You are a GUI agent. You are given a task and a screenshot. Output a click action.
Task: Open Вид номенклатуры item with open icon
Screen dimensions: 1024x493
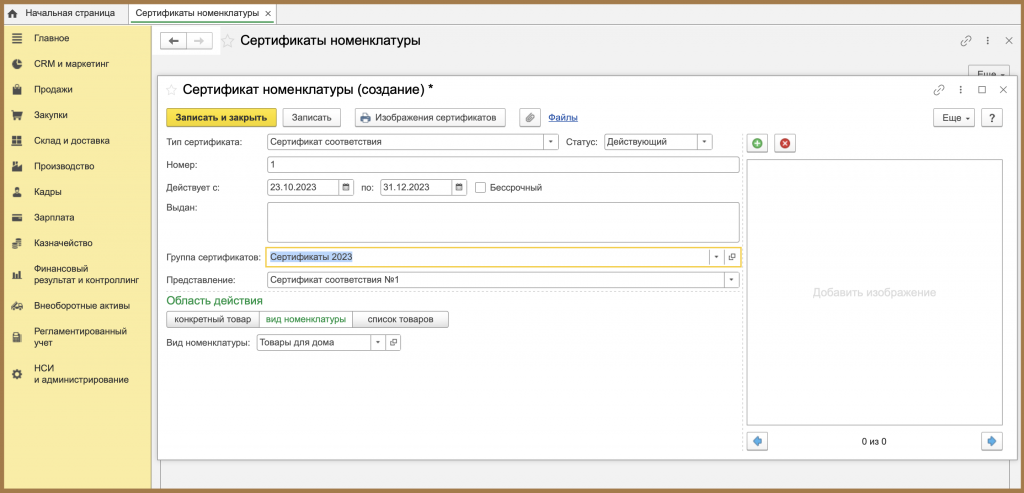393,342
